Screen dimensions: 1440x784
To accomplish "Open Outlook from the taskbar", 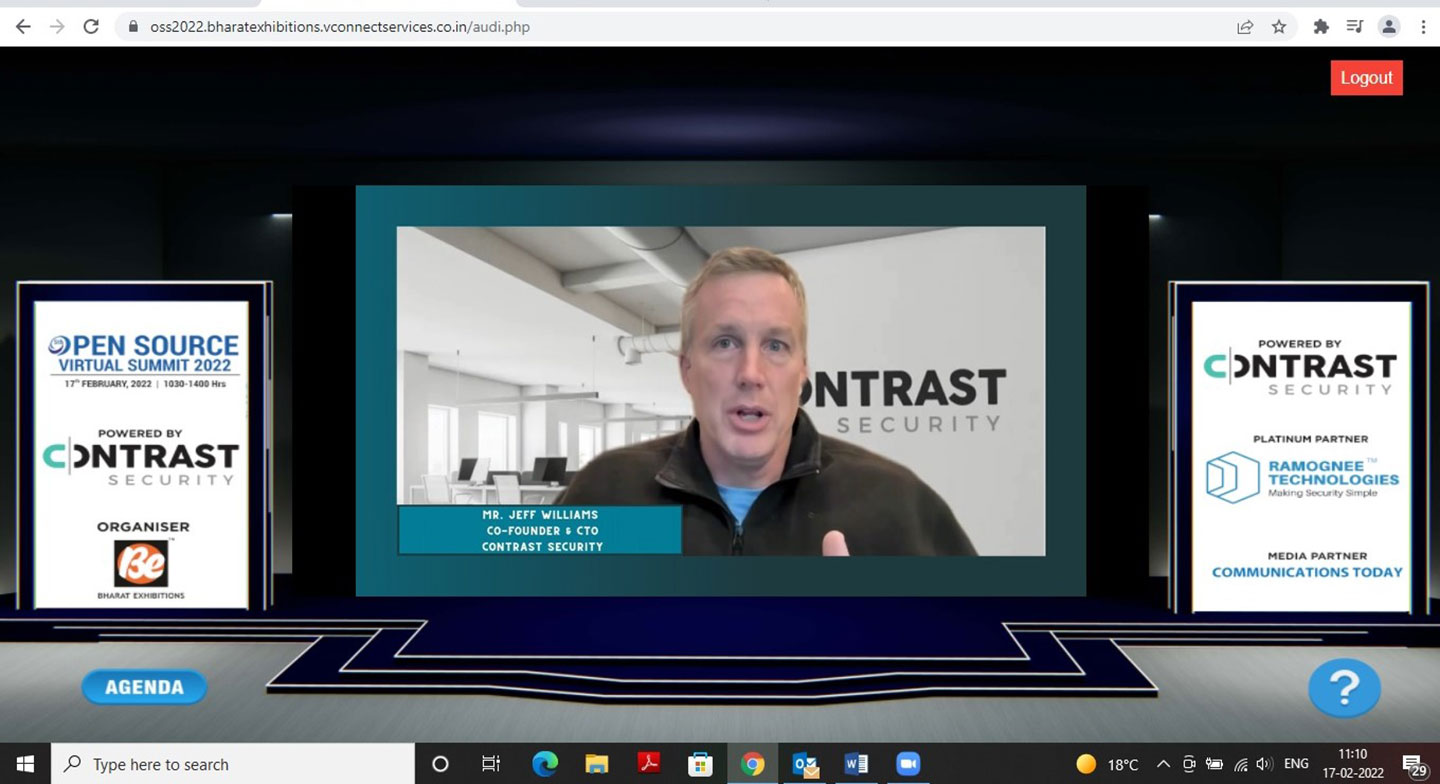I will [804, 764].
